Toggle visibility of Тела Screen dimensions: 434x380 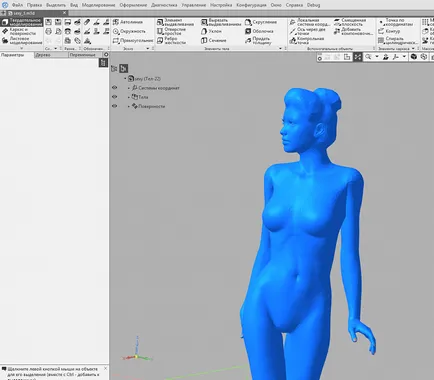[x=115, y=97]
